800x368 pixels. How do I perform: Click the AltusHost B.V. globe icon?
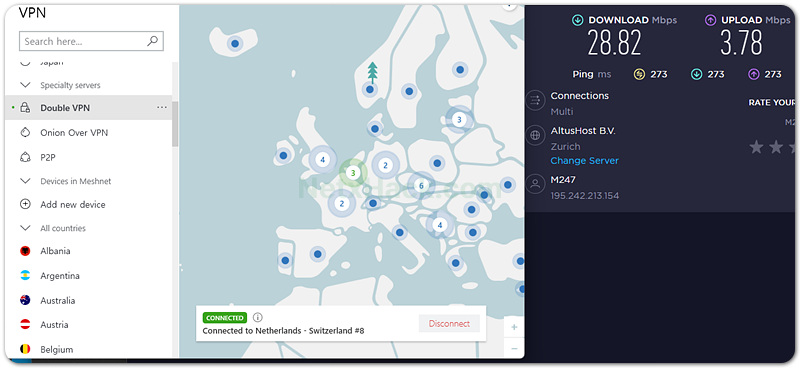(x=535, y=135)
